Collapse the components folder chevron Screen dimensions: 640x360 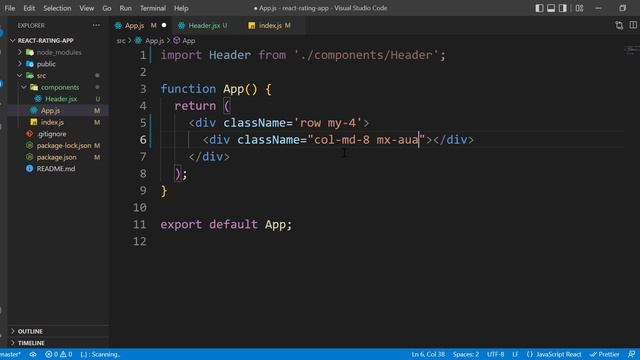click(24, 87)
